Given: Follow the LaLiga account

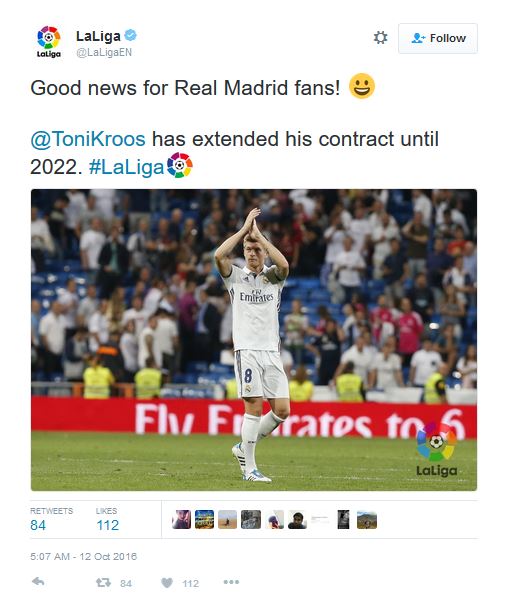Looking at the screenshot, I should [438, 38].
